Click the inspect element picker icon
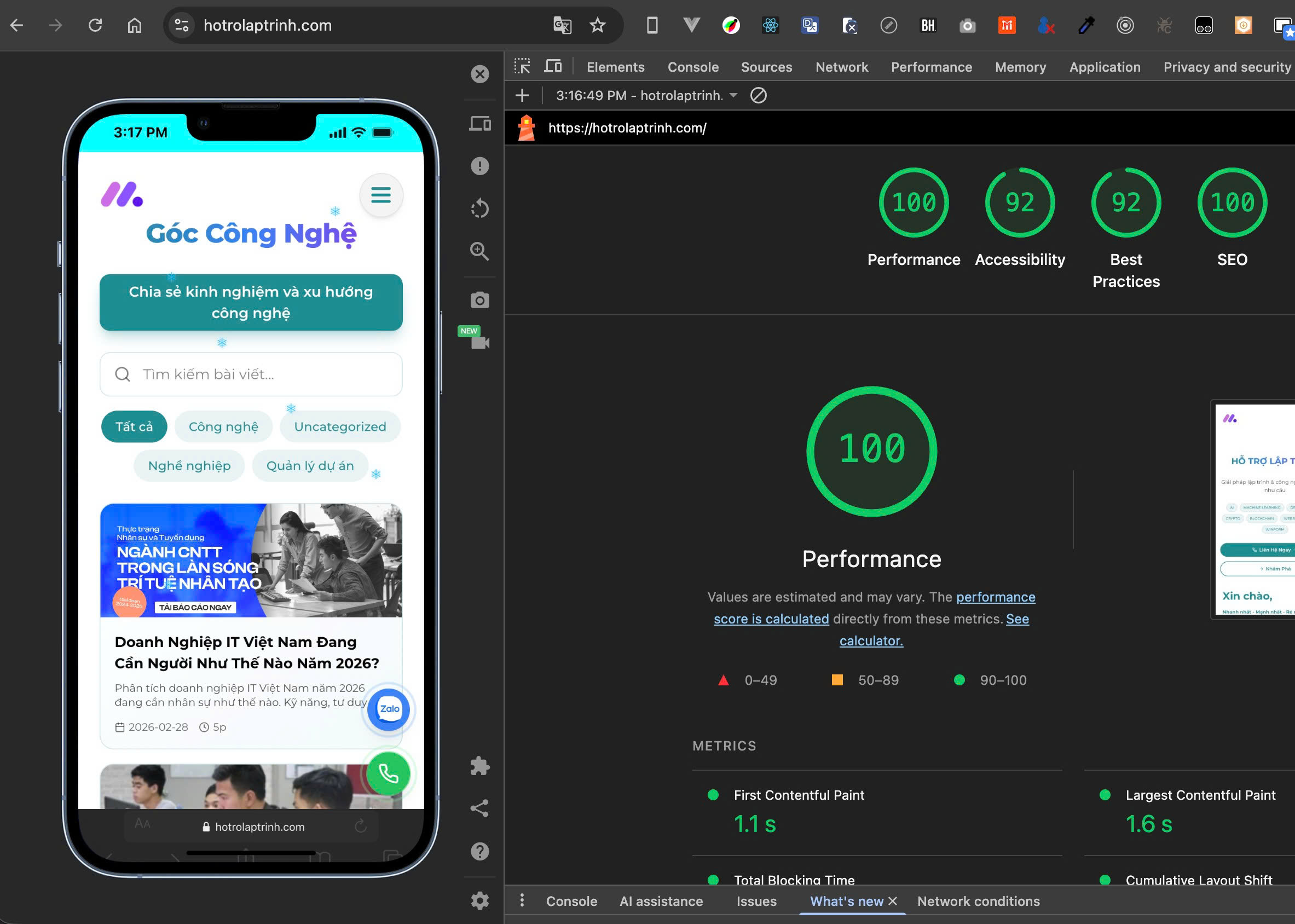Viewport: 1295px width, 924px height. click(522, 67)
